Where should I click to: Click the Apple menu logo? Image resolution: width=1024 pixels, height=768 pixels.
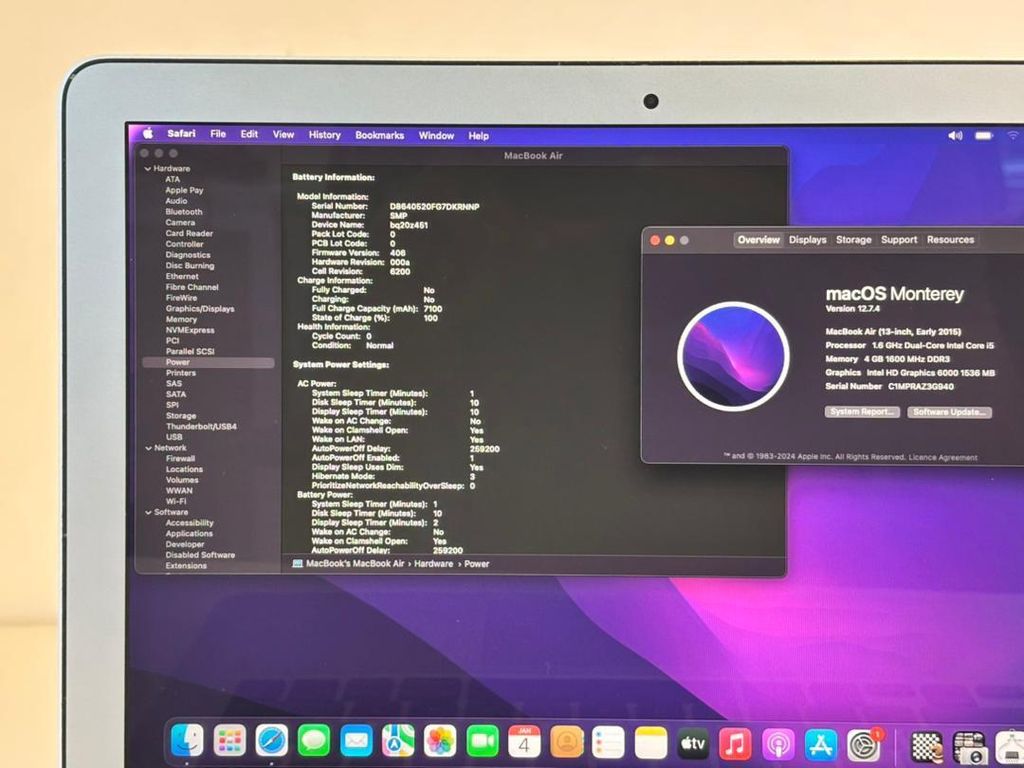coord(147,133)
